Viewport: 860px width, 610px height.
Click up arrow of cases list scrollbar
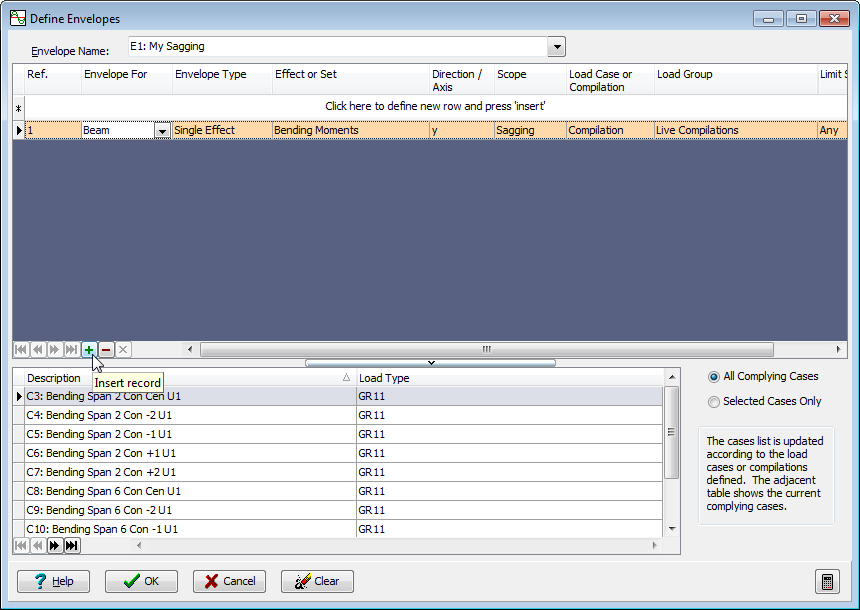coord(672,377)
